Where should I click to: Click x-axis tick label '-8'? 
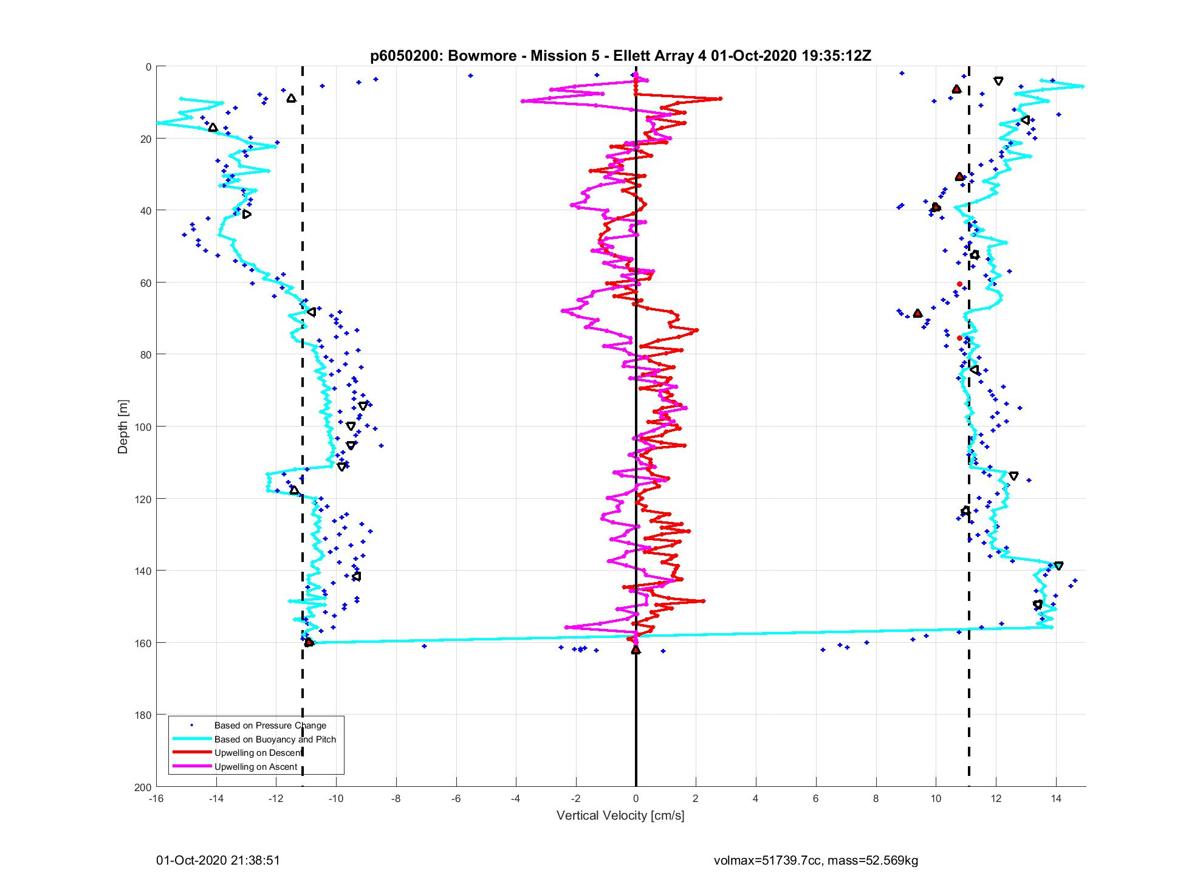click(x=396, y=800)
